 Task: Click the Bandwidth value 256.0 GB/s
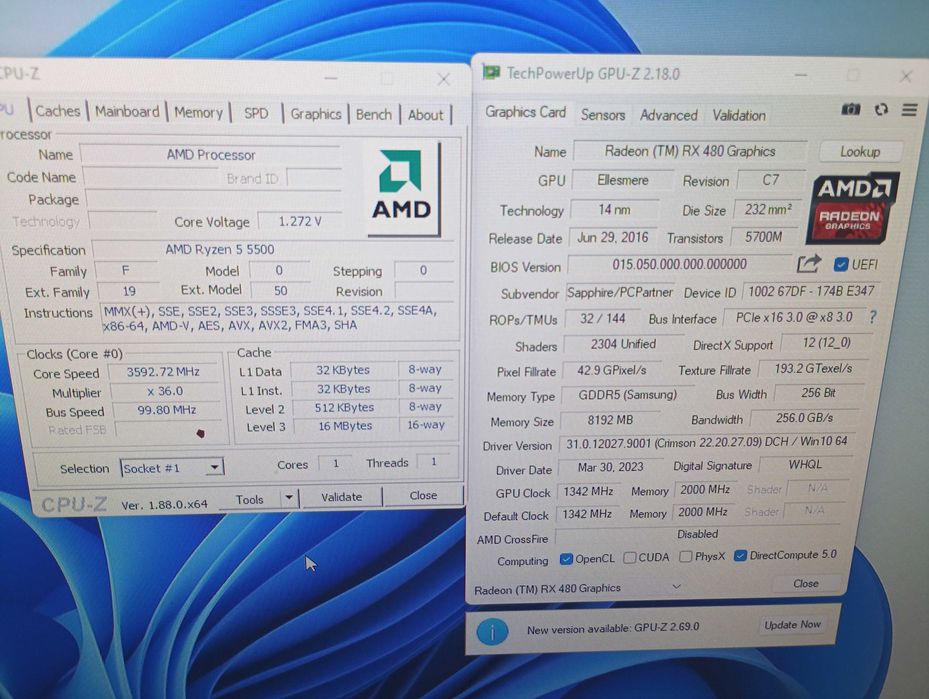[804, 418]
